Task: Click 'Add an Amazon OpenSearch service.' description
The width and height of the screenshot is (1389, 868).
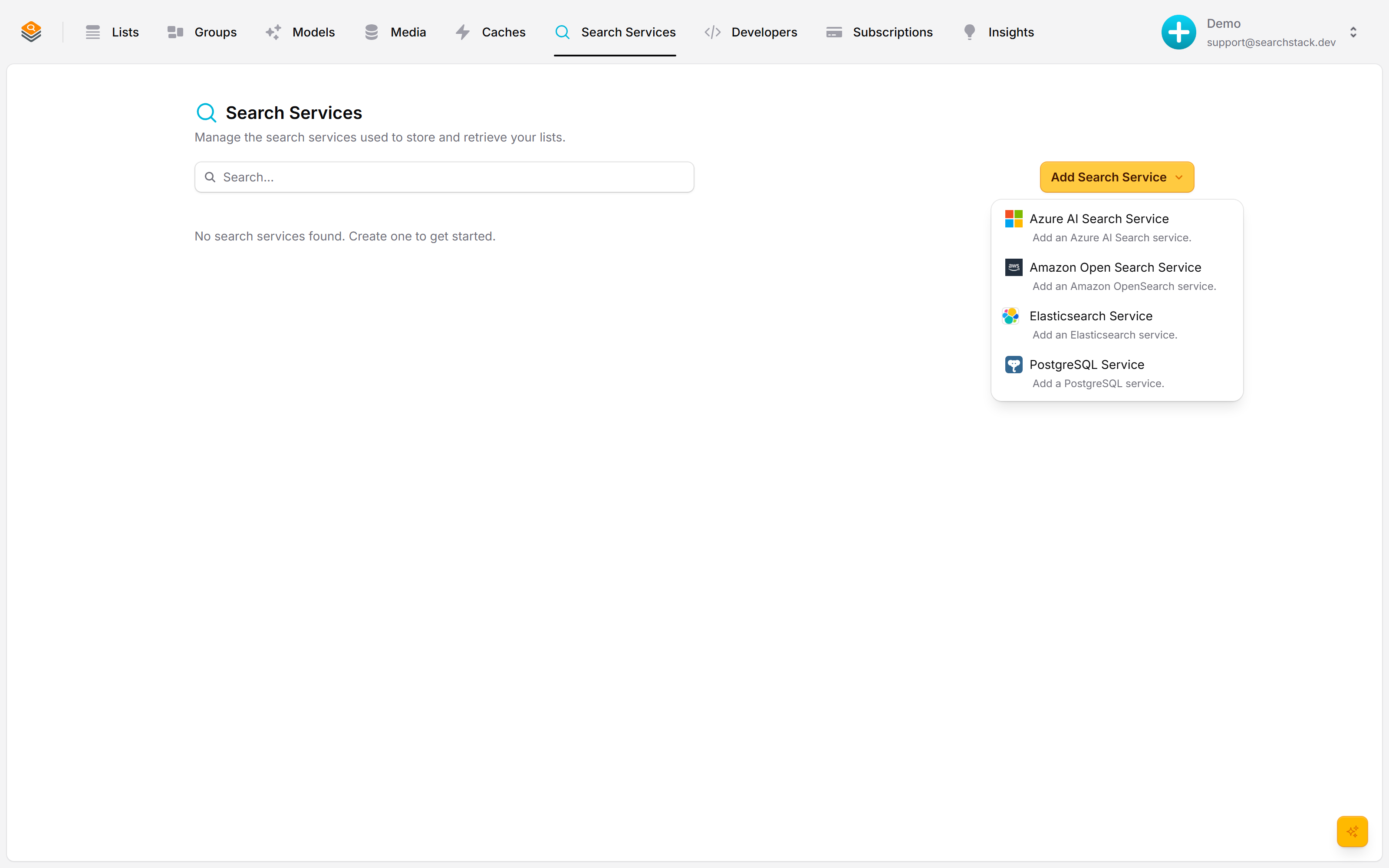Action: (x=1124, y=286)
